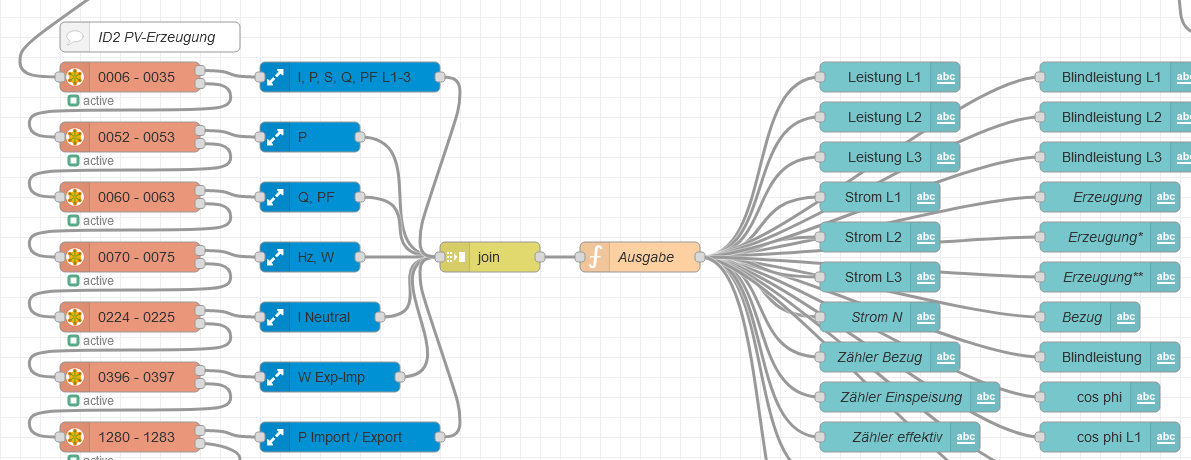Click the parser icon on node Hz, W
The image size is (1191, 460).
(x=275, y=257)
